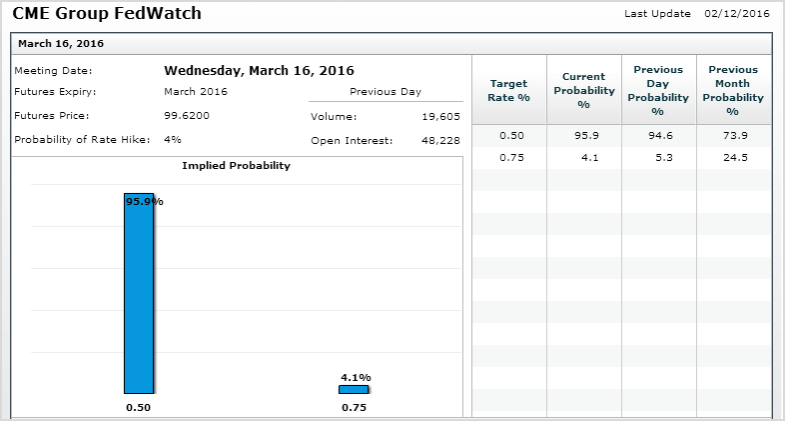Select the 0.50 target rate cell
This screenshot has width=785, height=421.
pyautogui.click(x=512, y=136)
